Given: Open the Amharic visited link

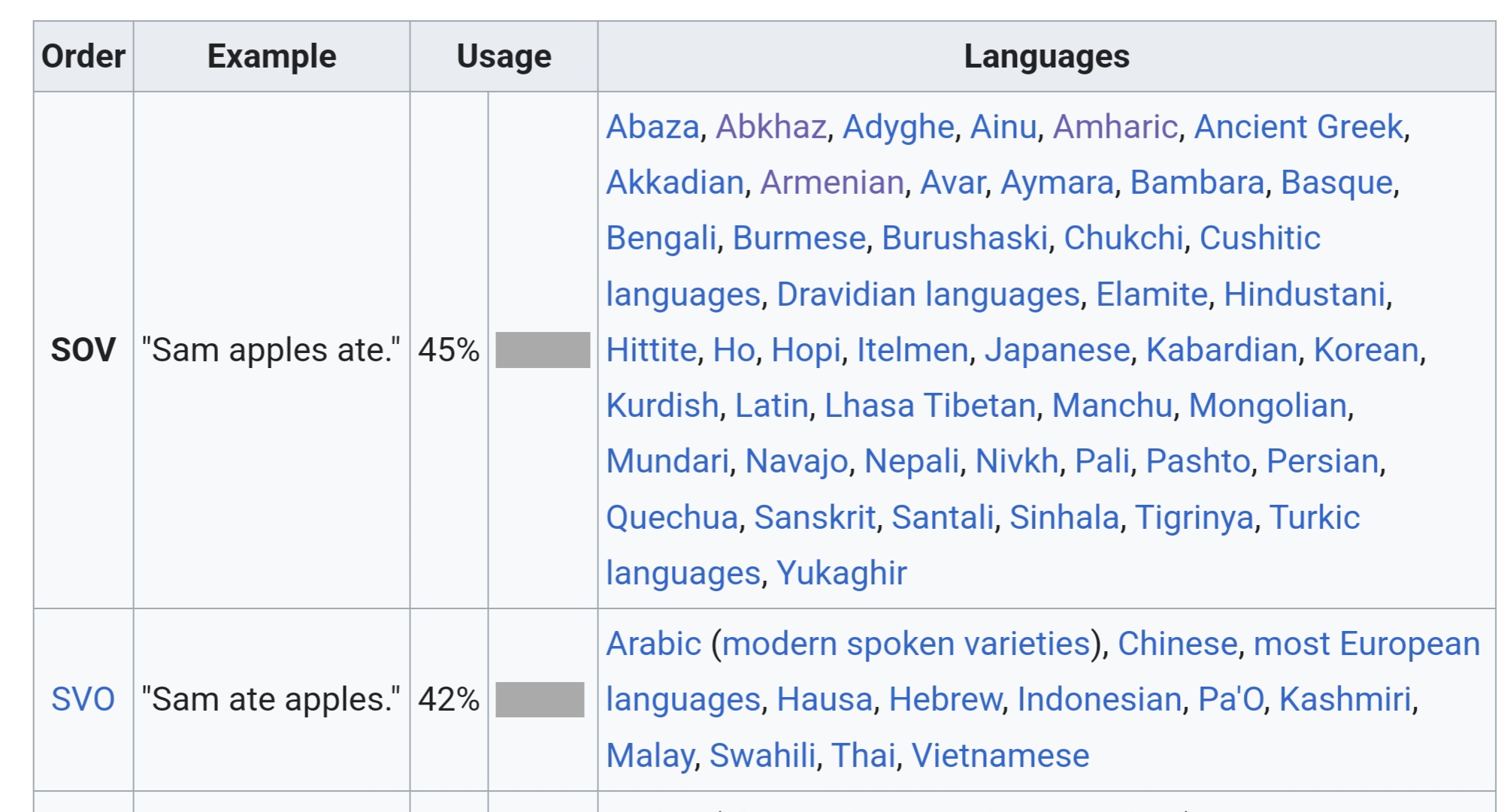Looking at the screenshot, I should [x=1115, y=127].
